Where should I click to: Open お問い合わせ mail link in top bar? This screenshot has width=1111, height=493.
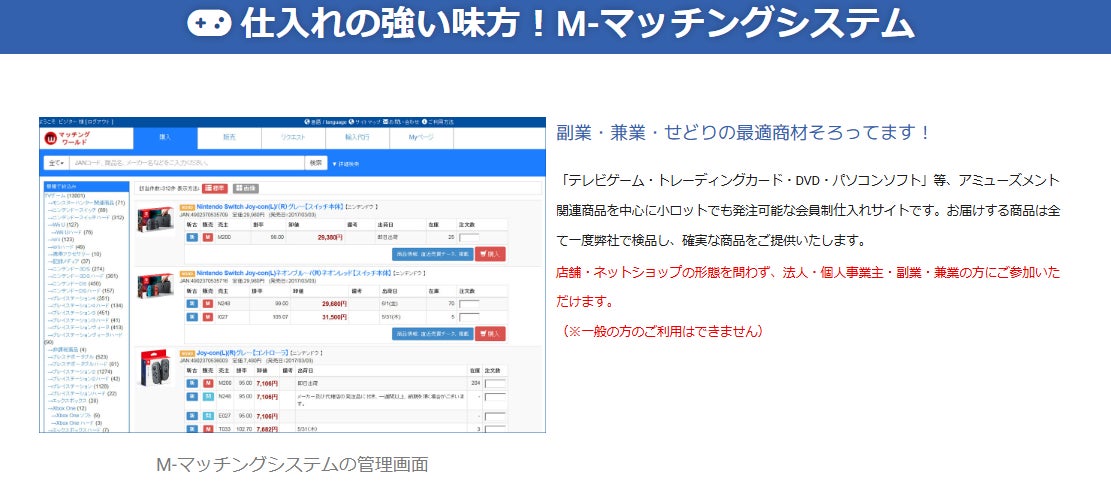pos(401,122)
